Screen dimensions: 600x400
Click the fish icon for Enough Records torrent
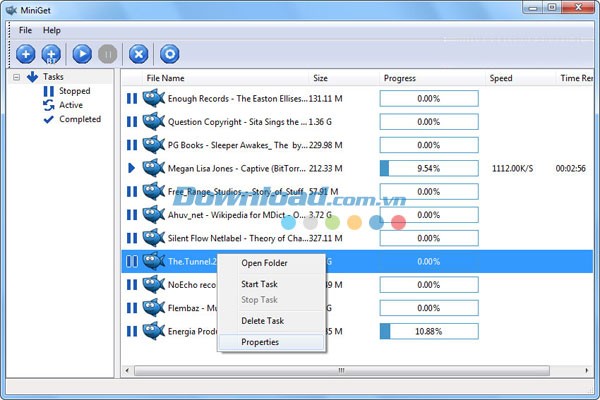(153, 98)
